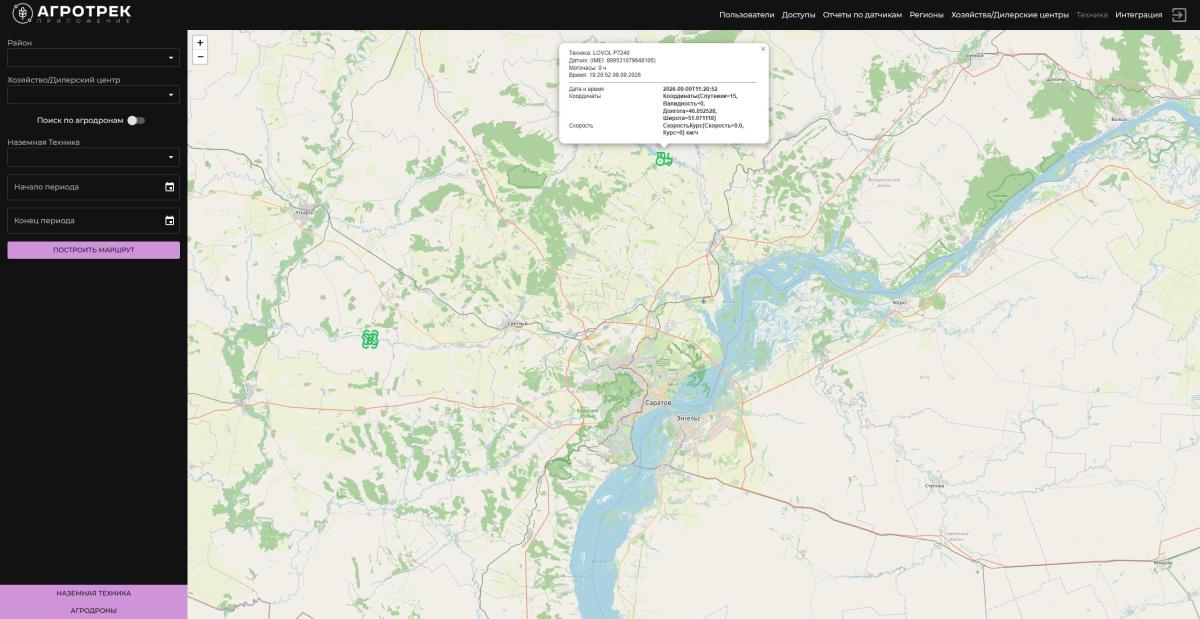Click the Маркс town label on map

pos(898,302)
